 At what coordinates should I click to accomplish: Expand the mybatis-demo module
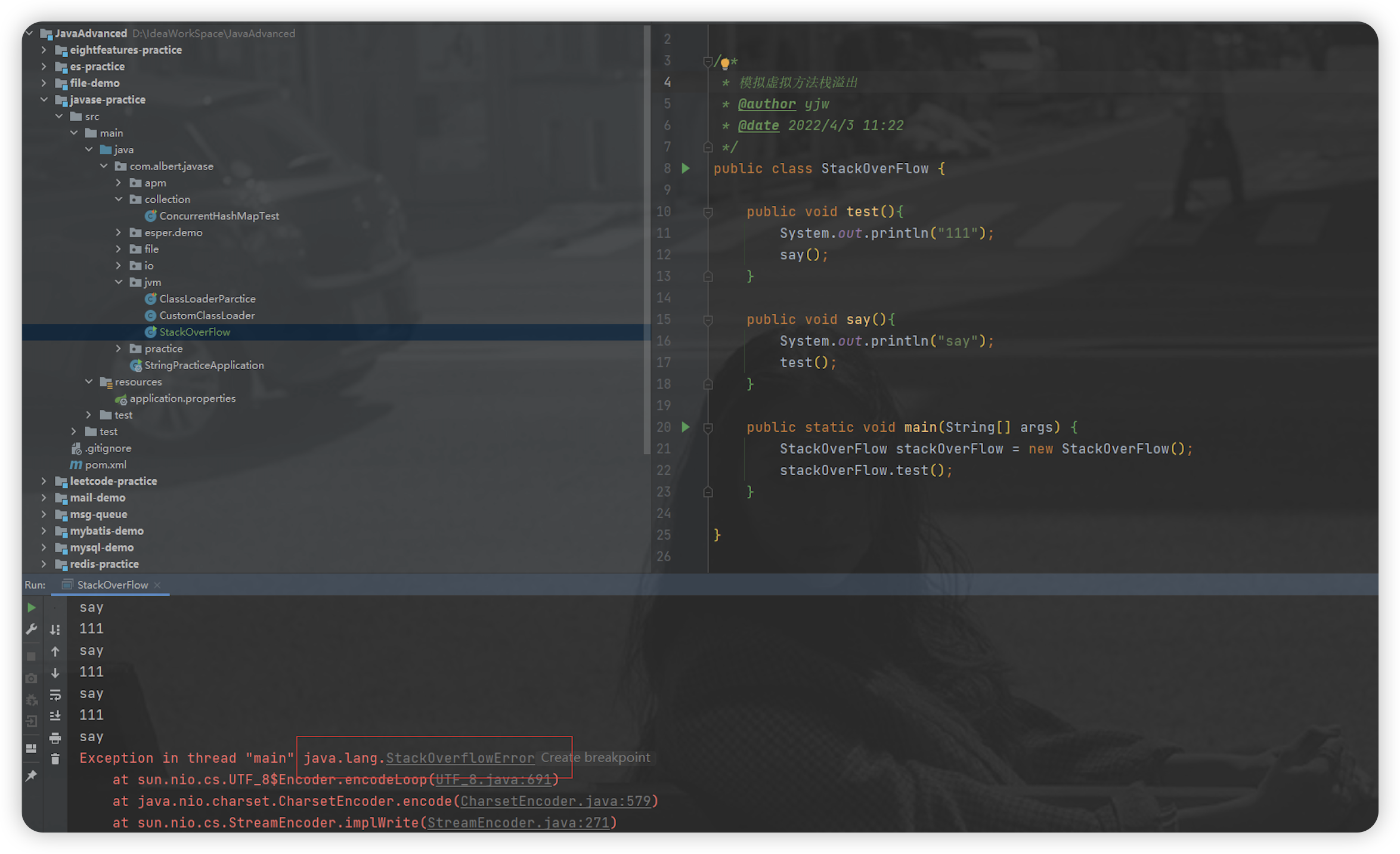pyautogui.click(x=44, y=531)
